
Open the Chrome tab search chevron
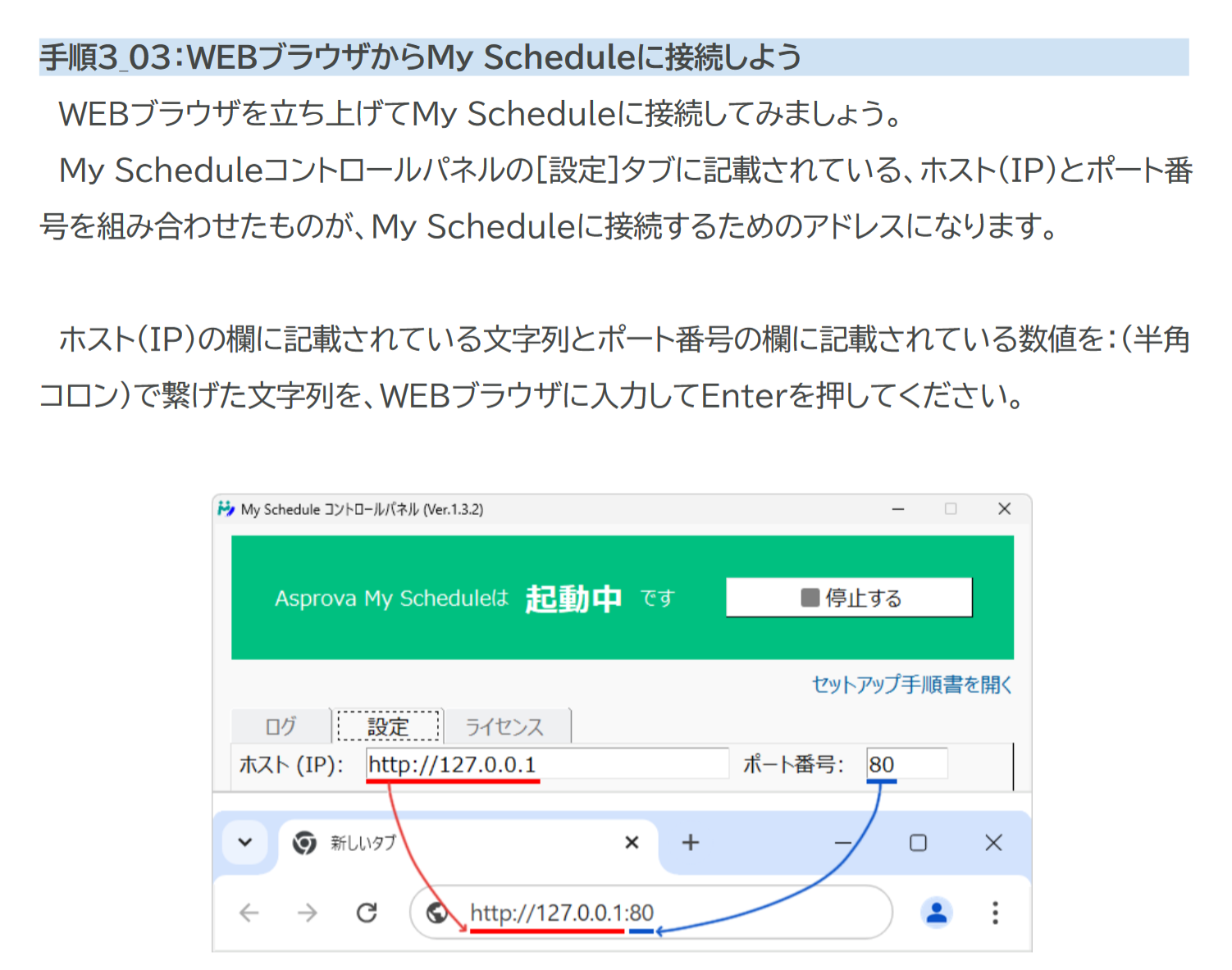coord(244,842)
